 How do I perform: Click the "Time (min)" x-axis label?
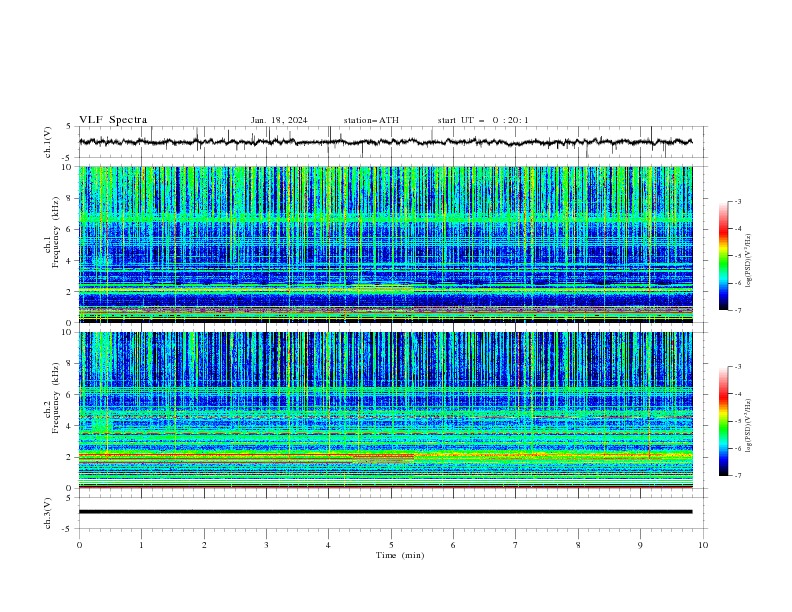tap(400, 555)
